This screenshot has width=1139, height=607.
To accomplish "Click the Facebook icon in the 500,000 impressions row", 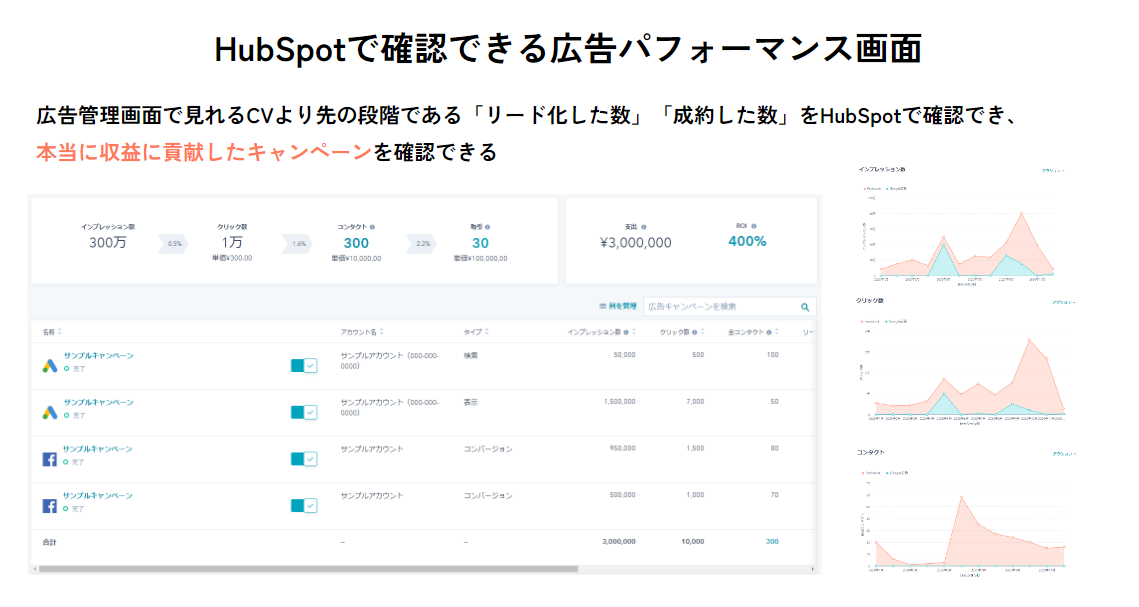I will coord(49,505).
